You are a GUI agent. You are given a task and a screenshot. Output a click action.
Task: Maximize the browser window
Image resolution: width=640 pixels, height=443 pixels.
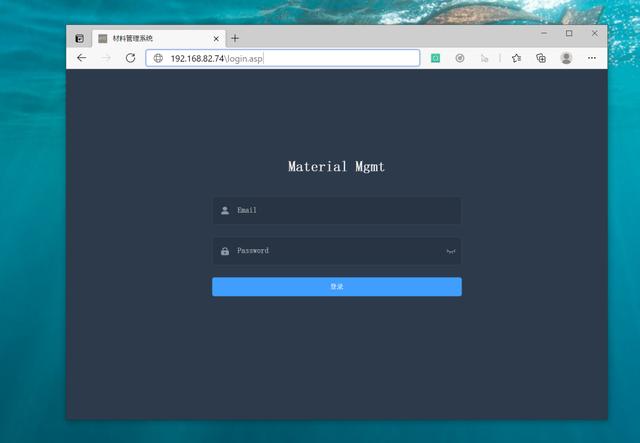(x=569, y=33)
